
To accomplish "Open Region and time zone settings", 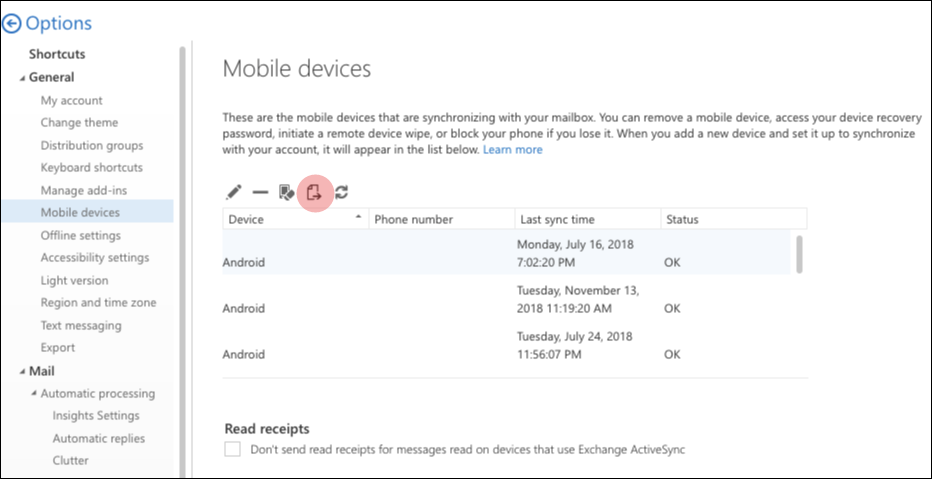I will point(98,302).
